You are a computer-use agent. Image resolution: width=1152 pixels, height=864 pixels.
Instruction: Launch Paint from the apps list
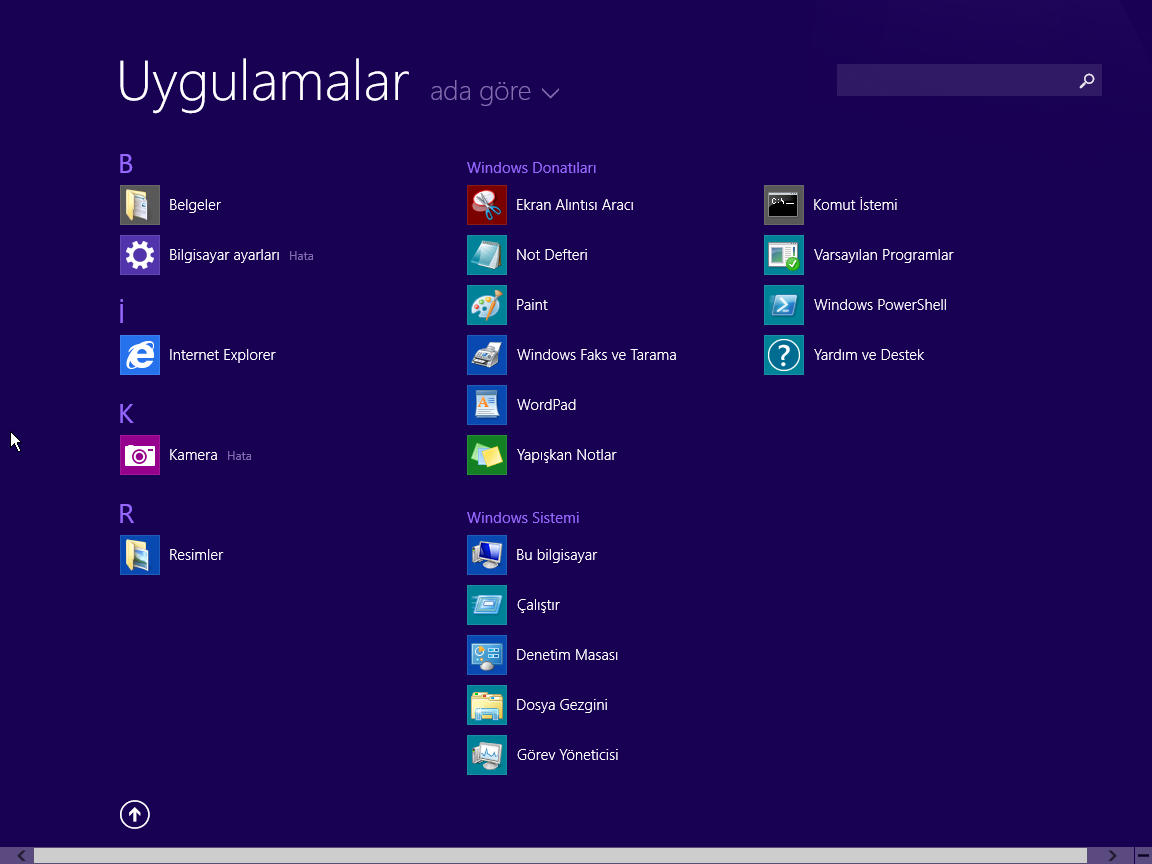click(487, 305)
